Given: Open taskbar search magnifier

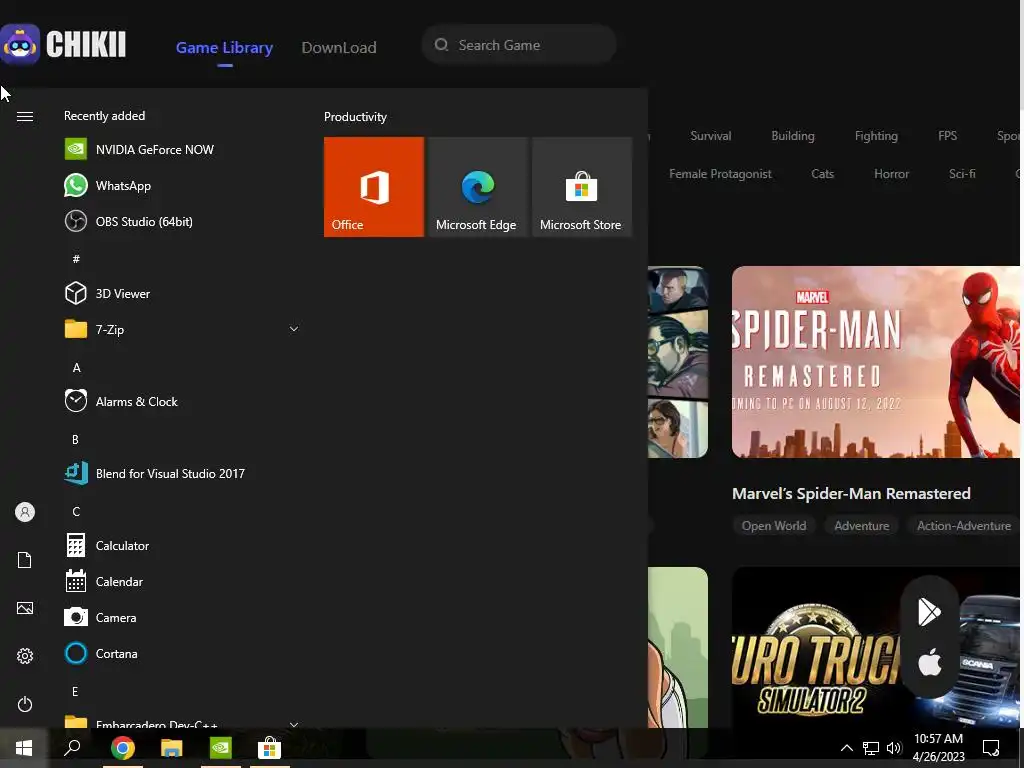Looking at the screenshot, I should click(x=72, y=748).
